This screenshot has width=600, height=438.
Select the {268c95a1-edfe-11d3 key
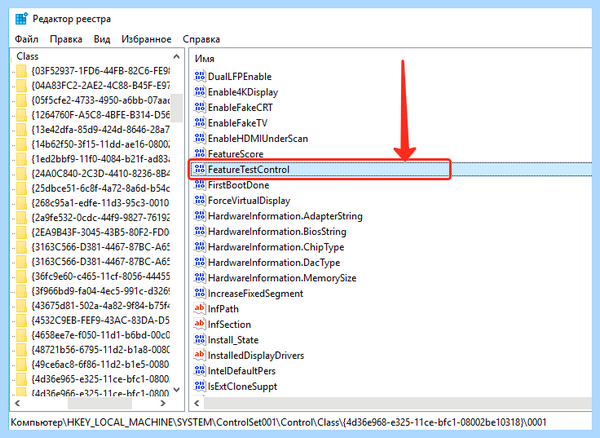[101, 203]
